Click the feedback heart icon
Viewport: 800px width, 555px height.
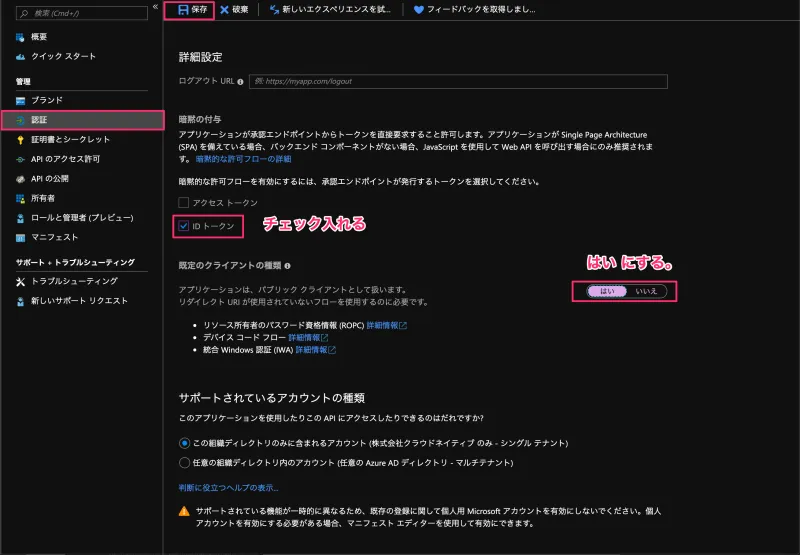[418, 9]
